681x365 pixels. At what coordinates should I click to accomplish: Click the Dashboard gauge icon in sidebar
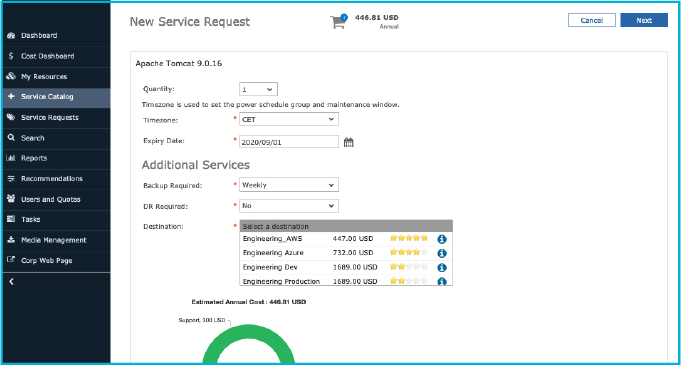click(x=11, y=36)
